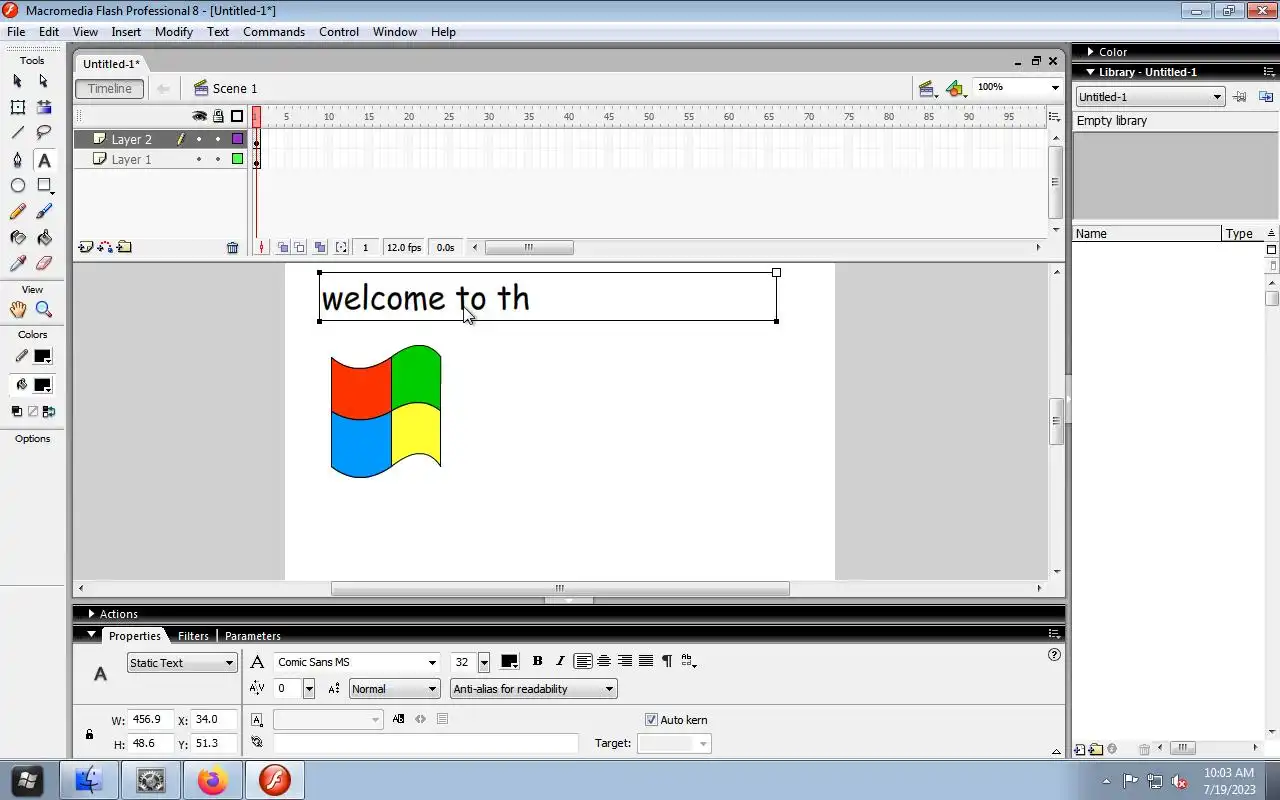The image size is (1280, 800).
Task: Select the Eyedropper tool
Action: coord(17,264)
